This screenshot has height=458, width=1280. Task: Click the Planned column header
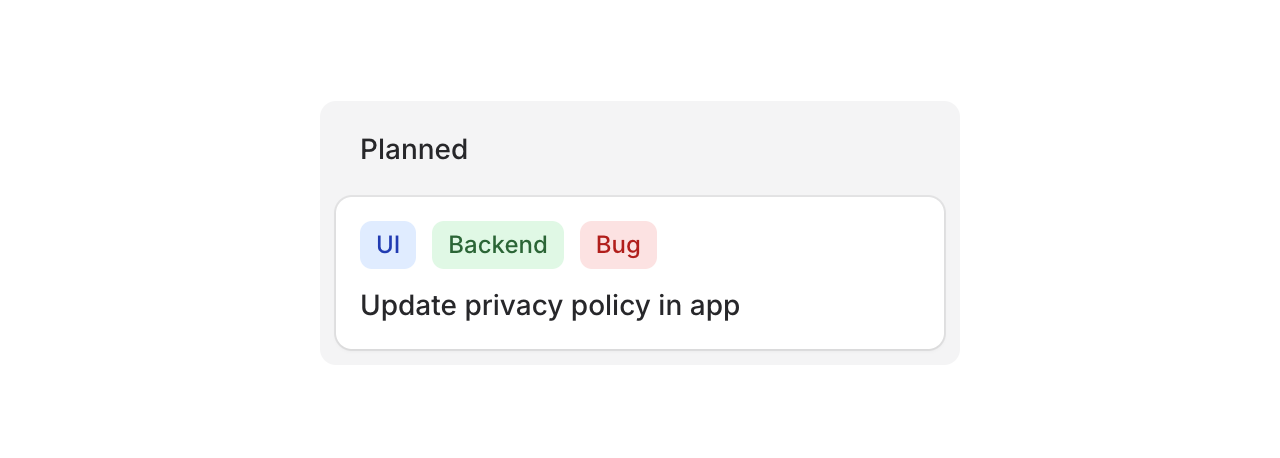414,149
